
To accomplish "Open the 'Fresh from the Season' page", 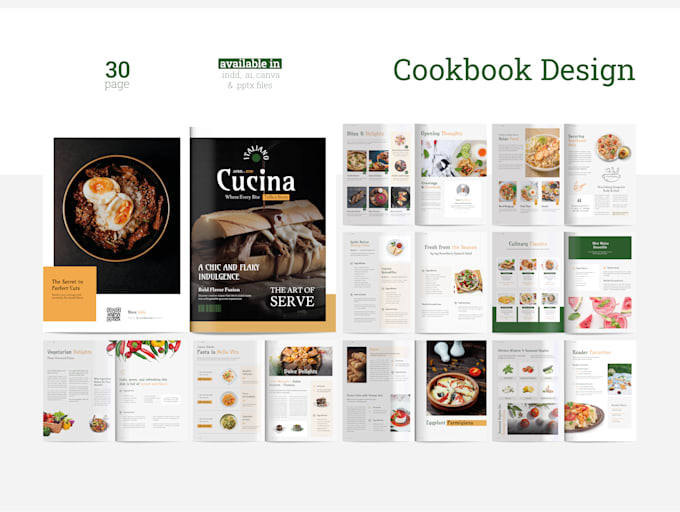I will pos(451,282).
